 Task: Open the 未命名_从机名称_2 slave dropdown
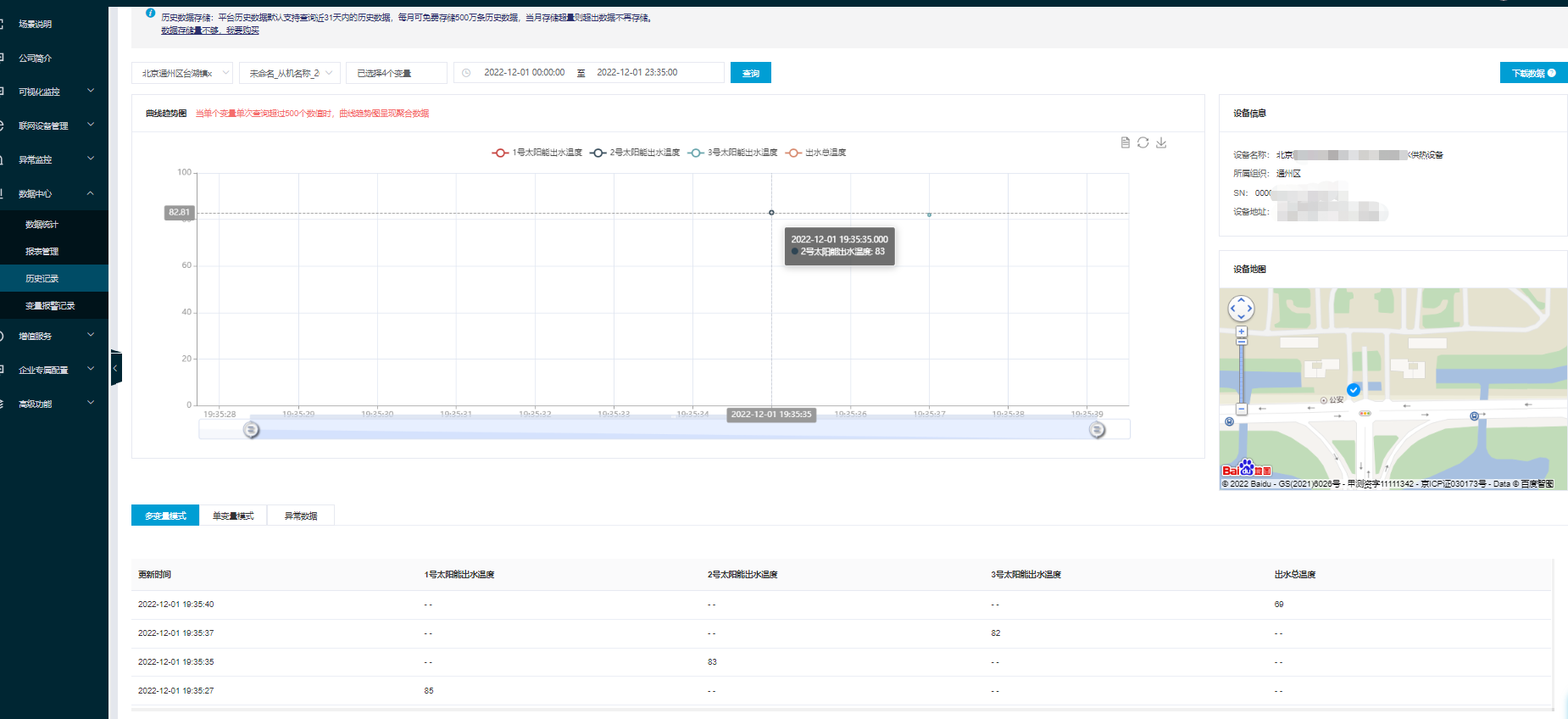(289, 73)
